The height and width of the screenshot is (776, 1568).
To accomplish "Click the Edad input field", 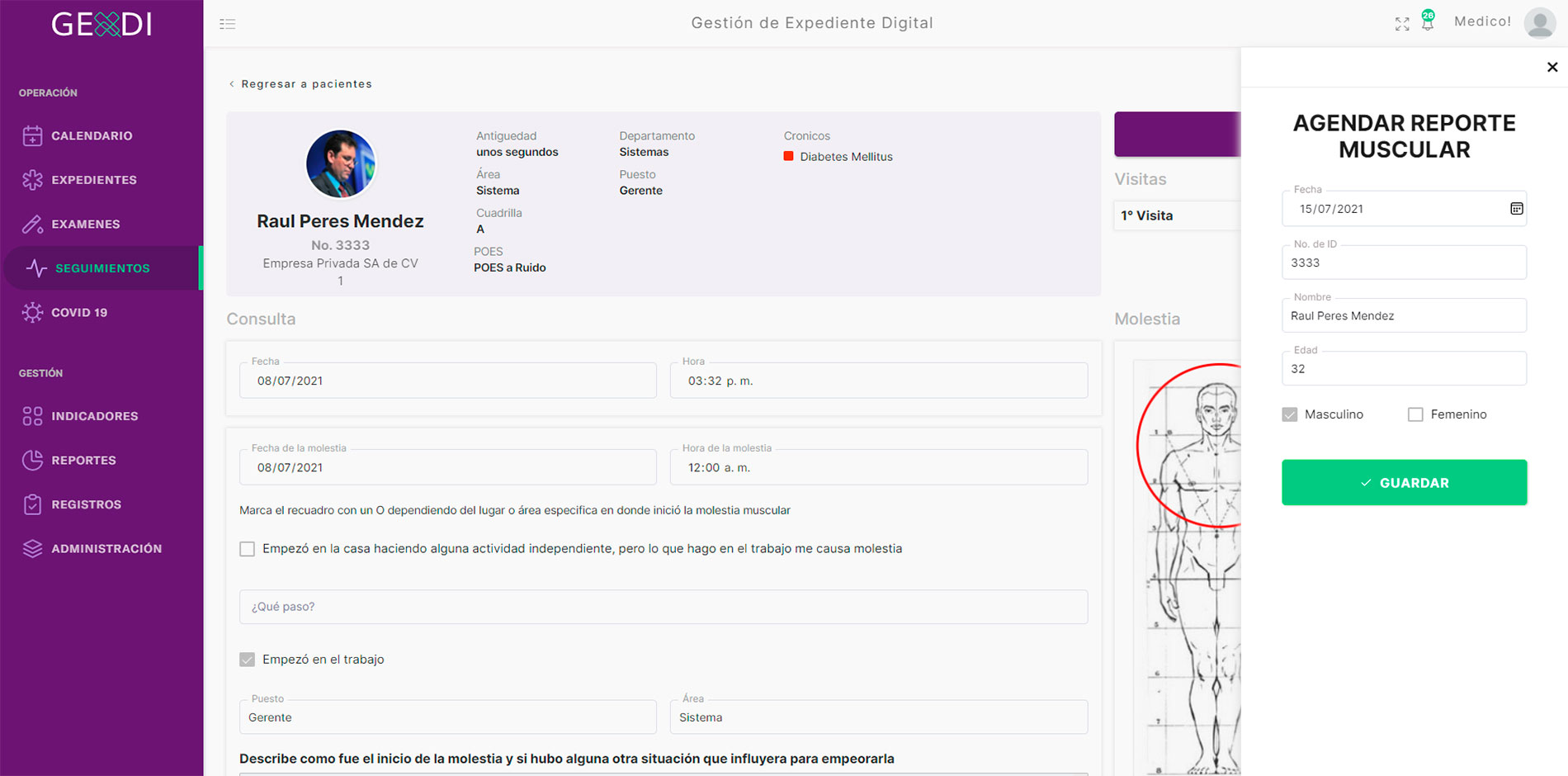I will (x=1404, y=368).
